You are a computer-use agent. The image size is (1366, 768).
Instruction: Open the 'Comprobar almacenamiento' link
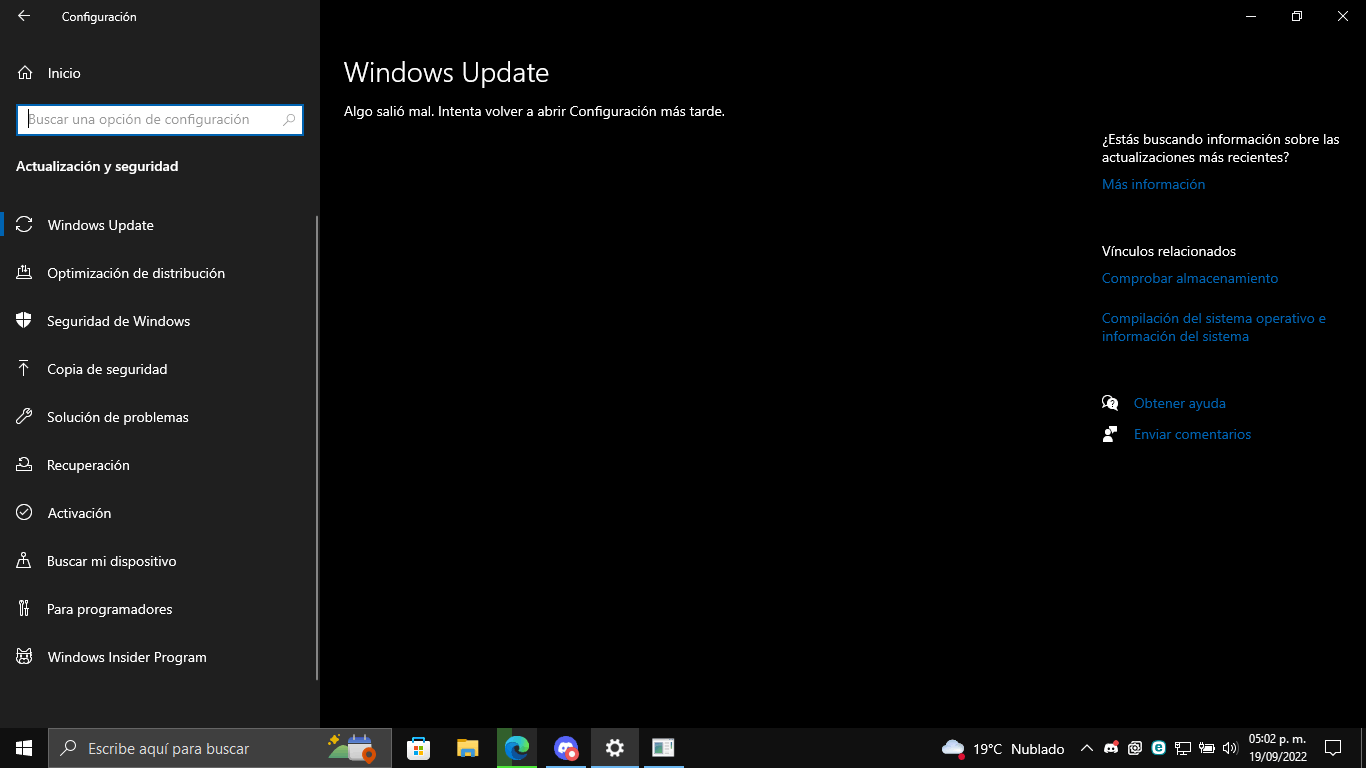[x=1190, y=278]
